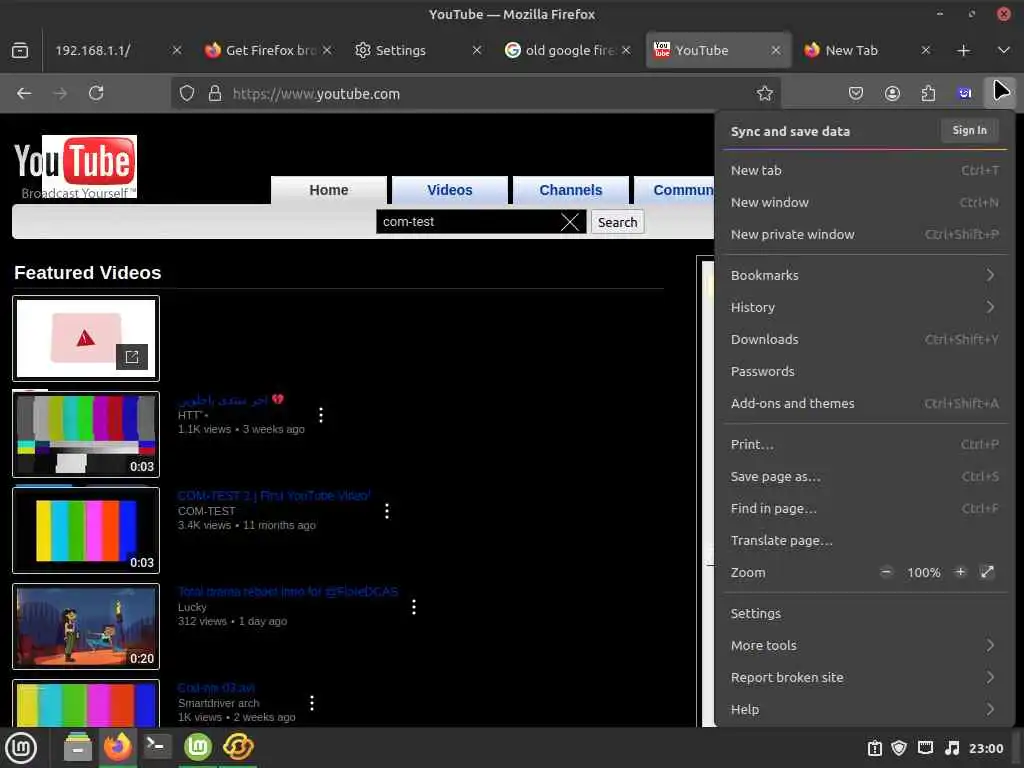Open the three-dot menu for HTT video
Image resolution: width=1024 pixels, height=768 pixels.
point(321,415)
